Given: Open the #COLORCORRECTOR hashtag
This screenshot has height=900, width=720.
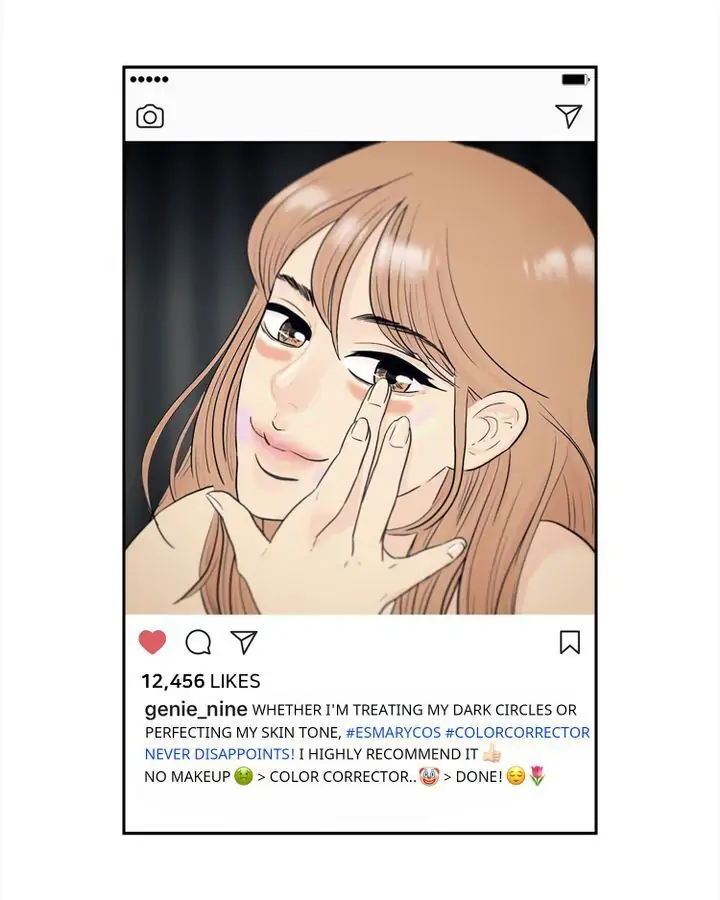Looking at the screenshot, I should 517,732.
